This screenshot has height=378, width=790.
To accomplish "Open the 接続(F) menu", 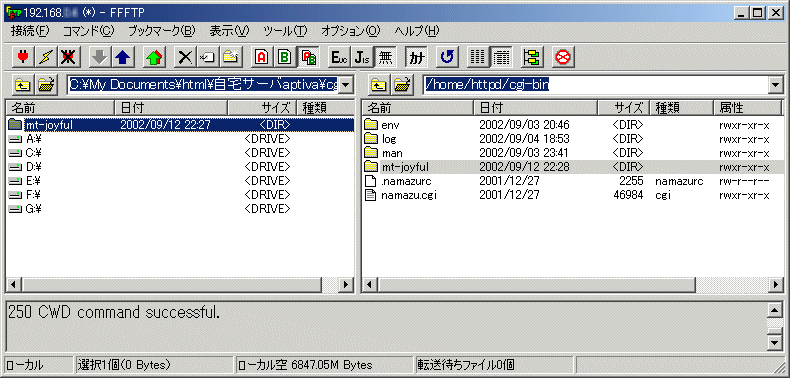I will point(30,31).
